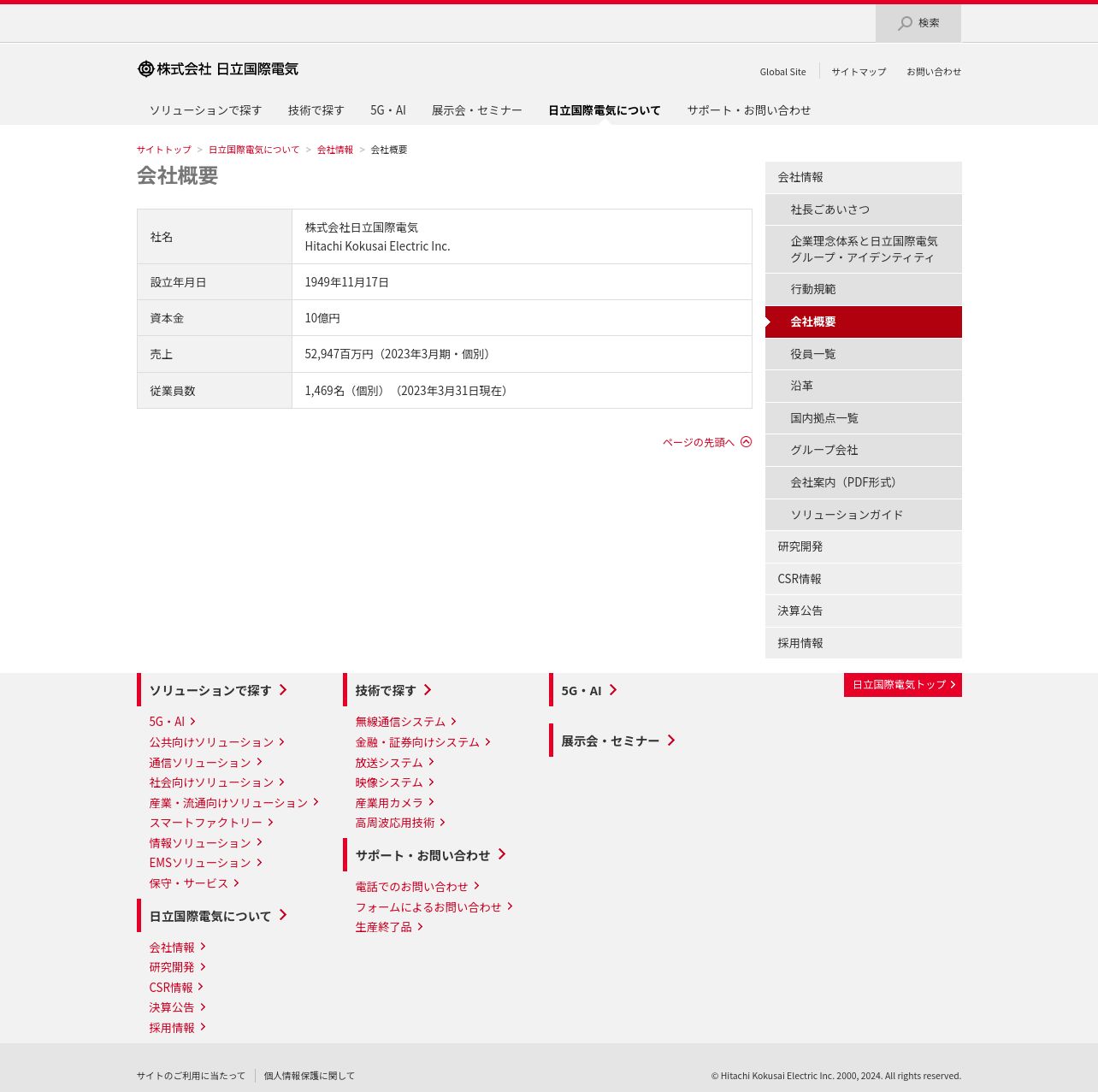Open 企業理念体系と日立国際電気グループ・アイデンティティ sidebar item
The width and height of the screenshot is (1098, 1092).
coord(864,249)
